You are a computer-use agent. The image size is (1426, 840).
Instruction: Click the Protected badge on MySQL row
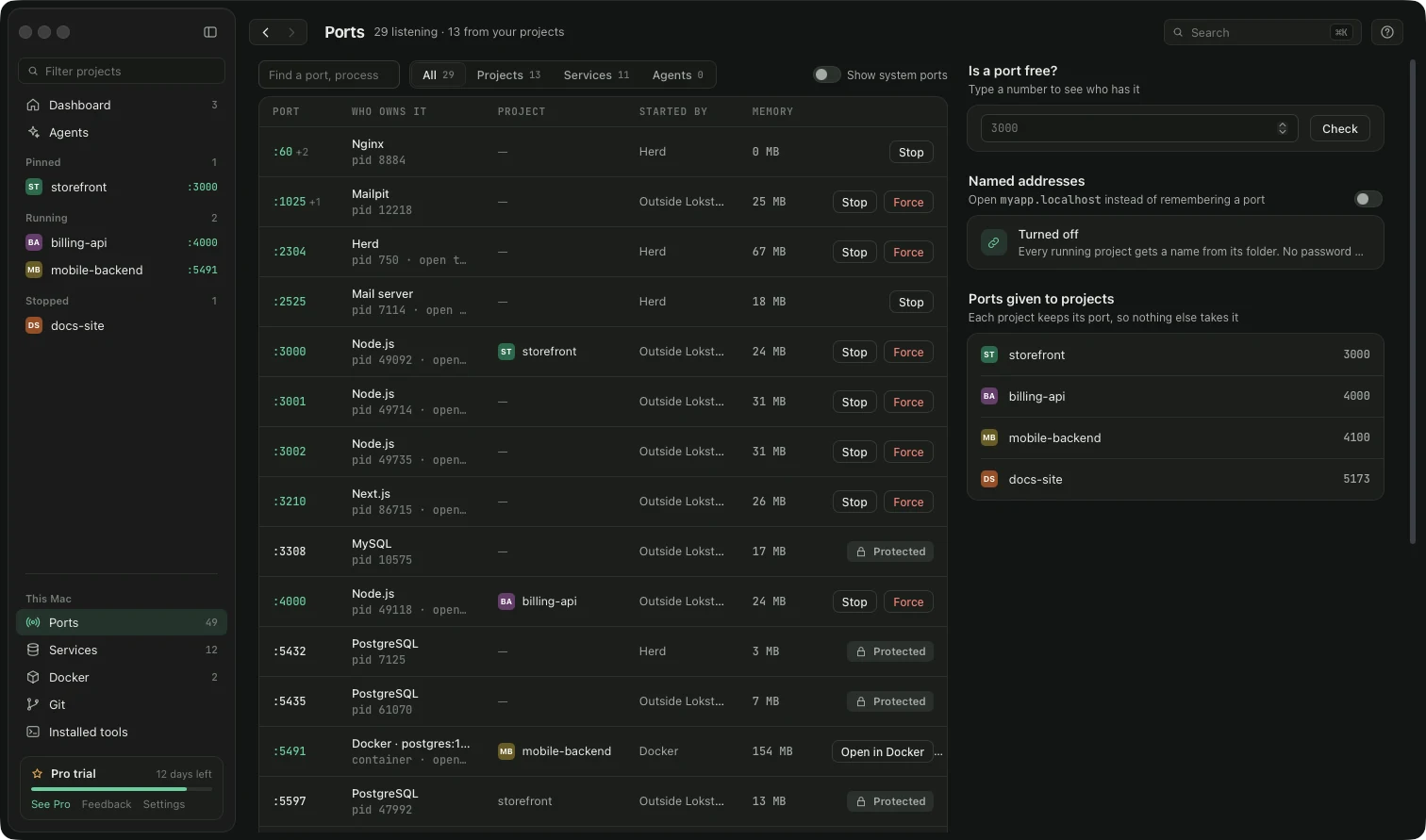[890, 552]
